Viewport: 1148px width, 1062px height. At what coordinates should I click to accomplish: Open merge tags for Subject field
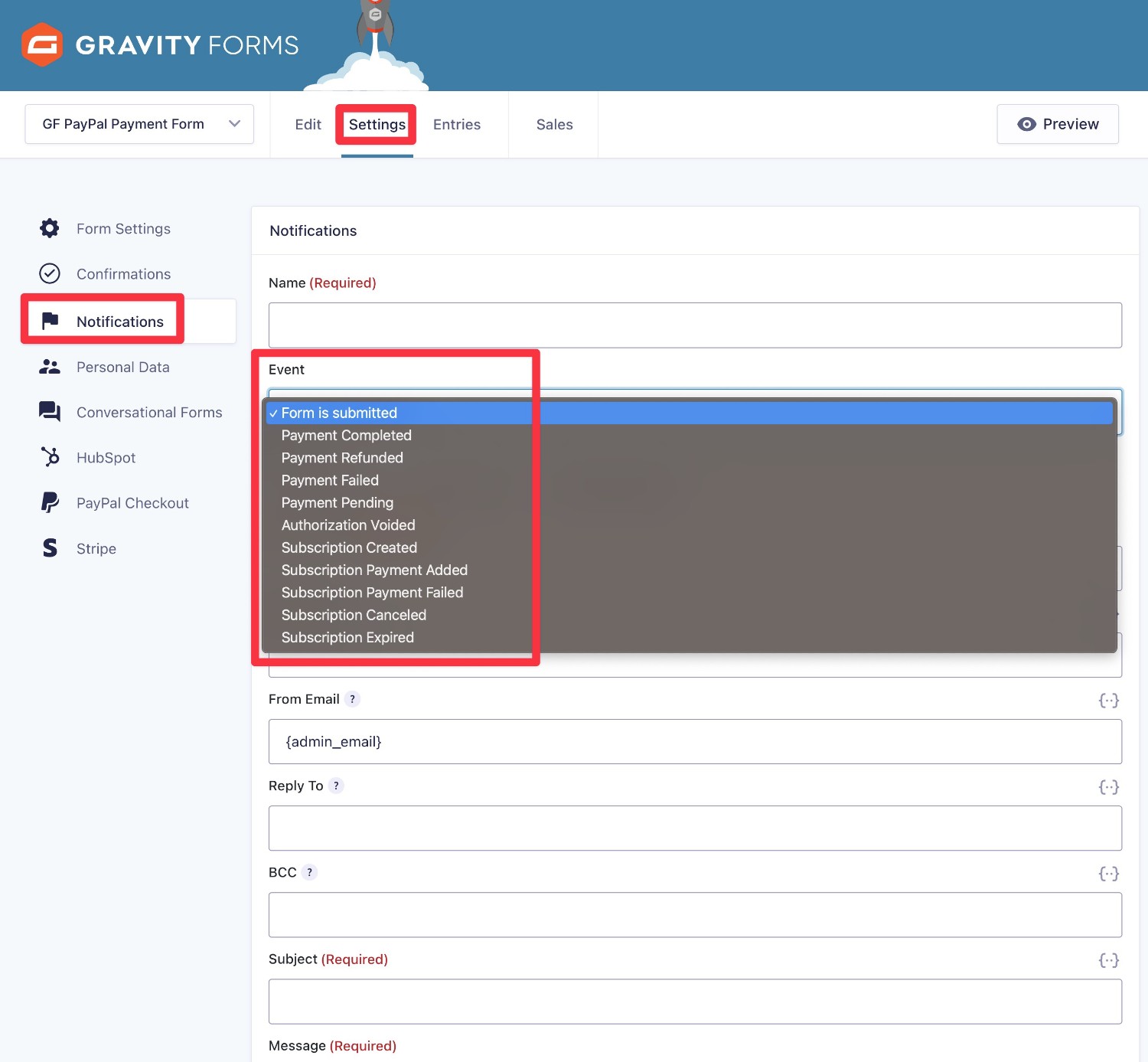(1108, 959)
